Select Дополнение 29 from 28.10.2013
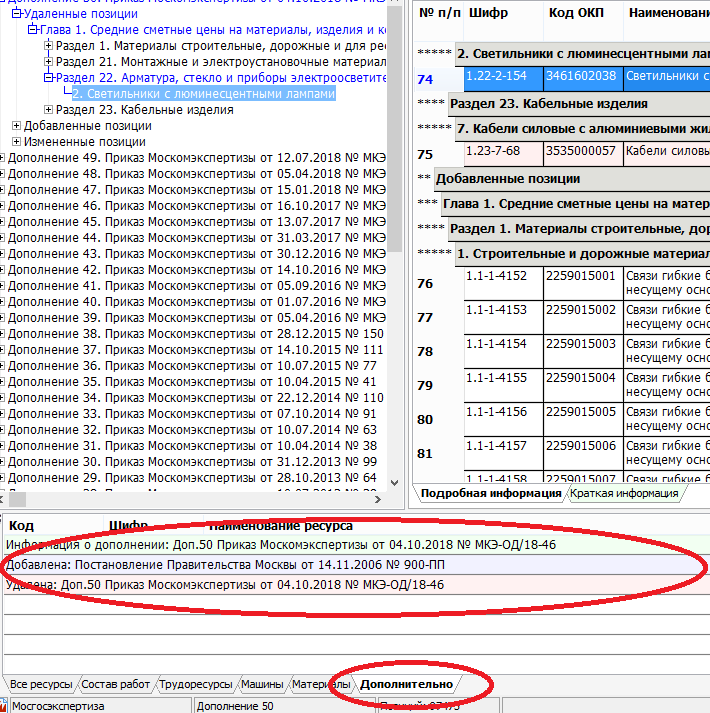Screen dimensions: 710x713 [192, 478]
